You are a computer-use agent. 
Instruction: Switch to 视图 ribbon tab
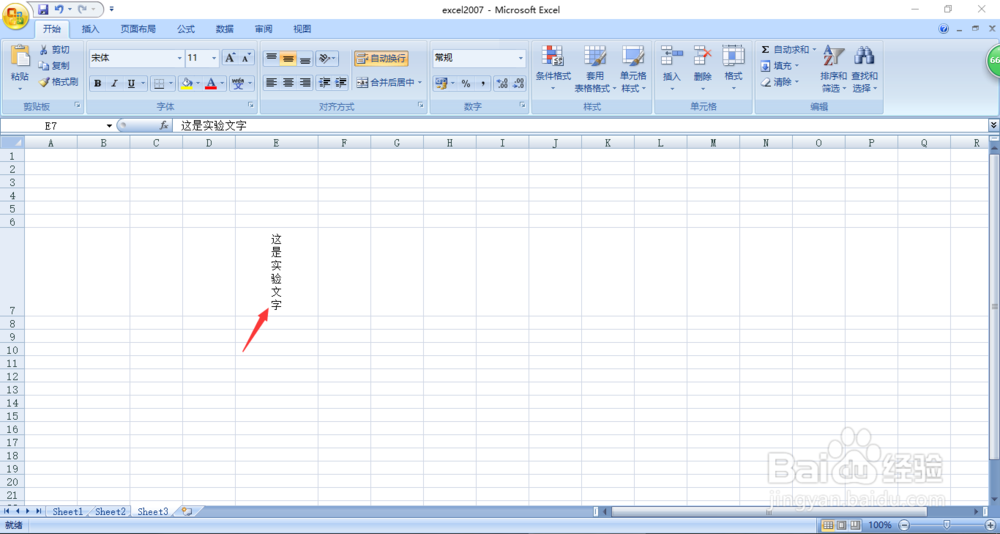(302, 29)
